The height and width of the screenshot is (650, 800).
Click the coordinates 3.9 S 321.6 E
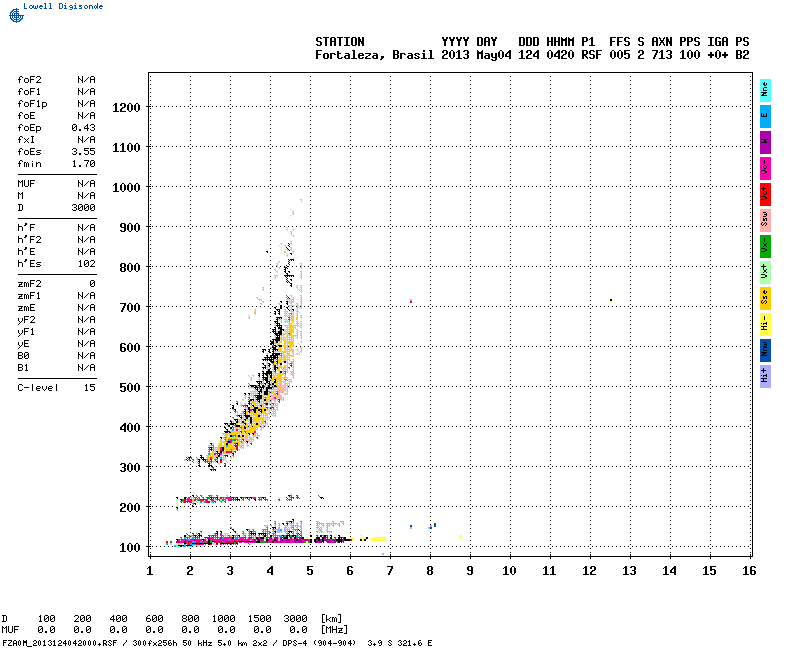point(399,643)
